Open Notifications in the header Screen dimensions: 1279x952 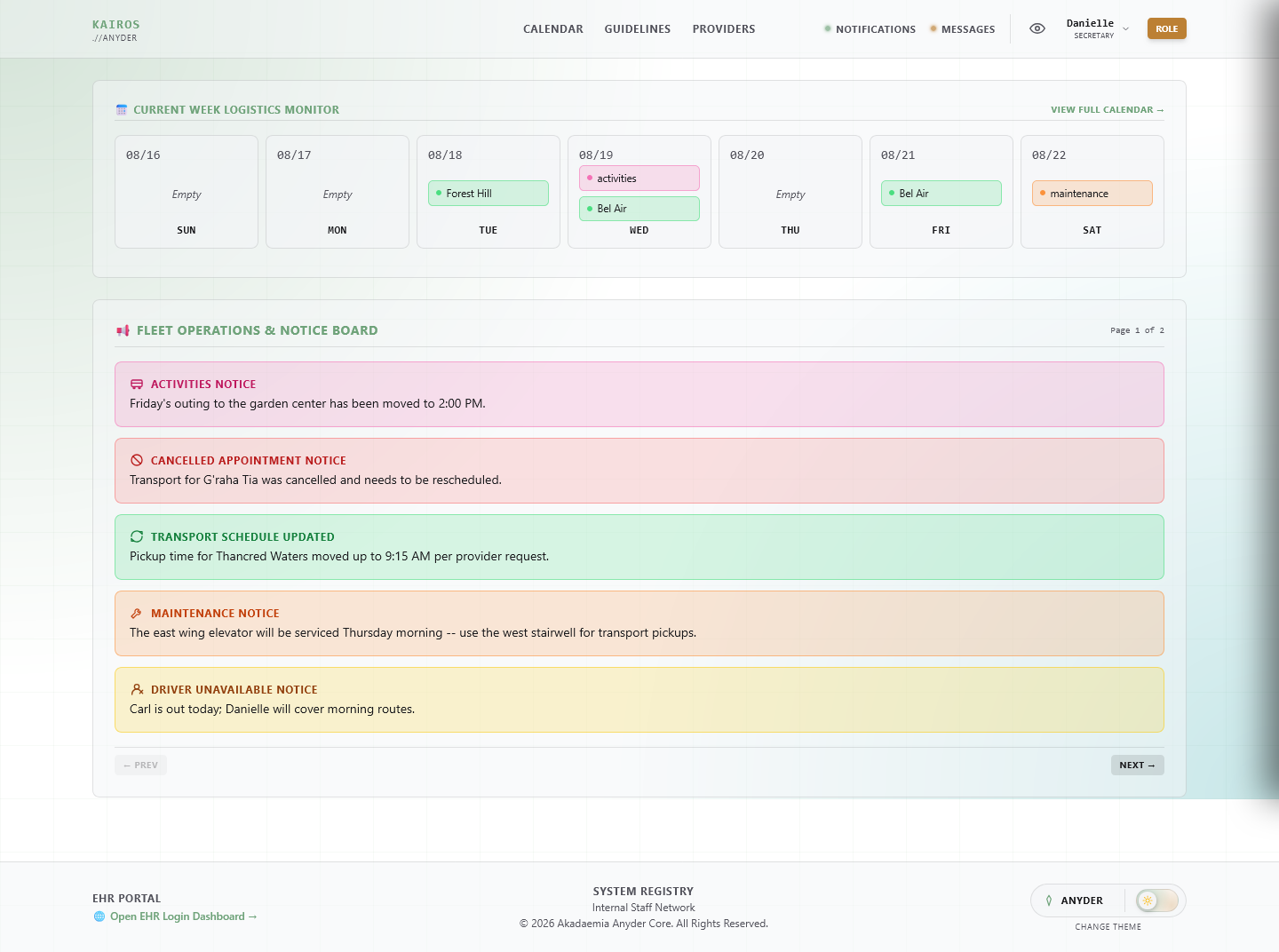870,29
